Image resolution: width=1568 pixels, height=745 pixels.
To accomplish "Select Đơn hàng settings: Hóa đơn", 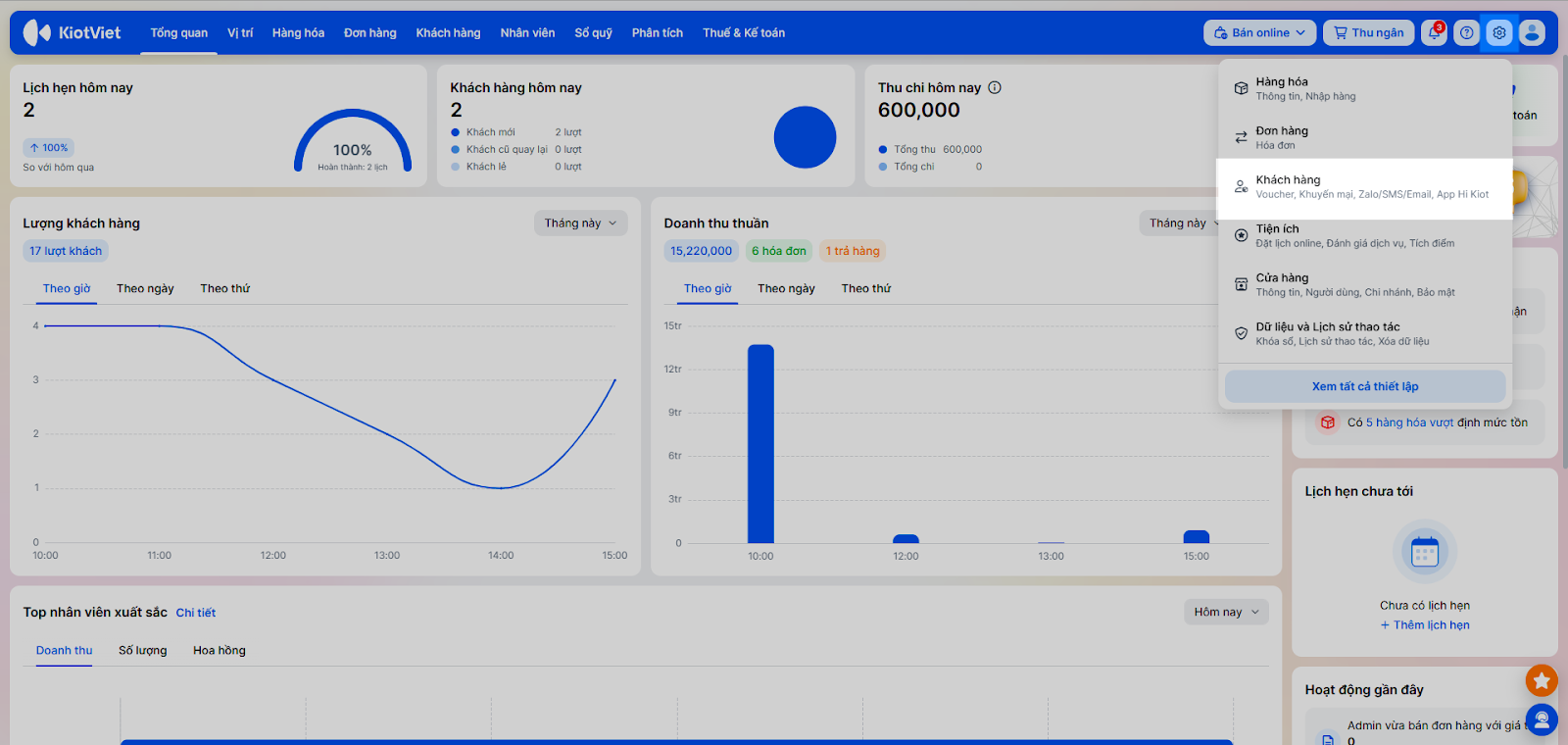I will (1364, 138).
